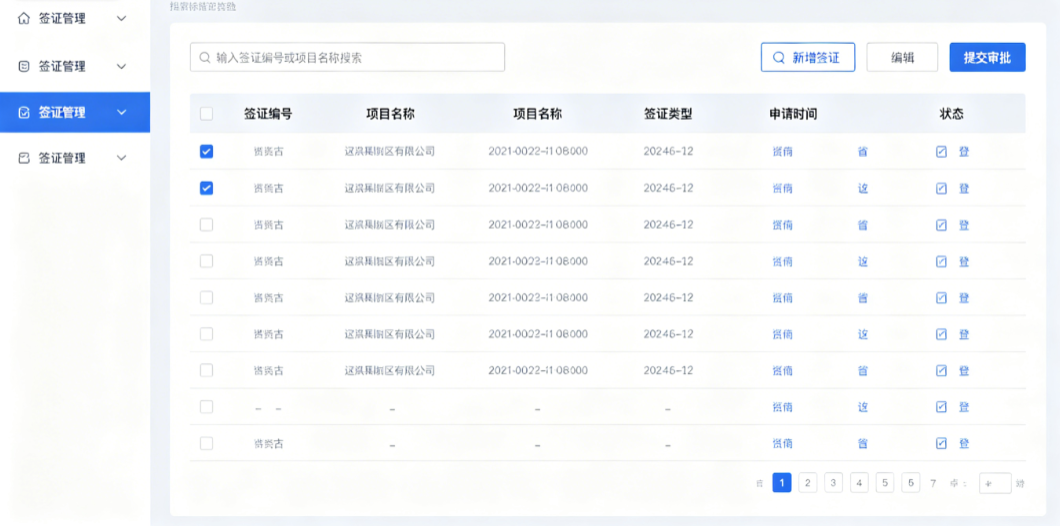The height and width of the screenshot is (526, 1060).
Task: Click the 登 link in the first row
Action: pos(964,151)
